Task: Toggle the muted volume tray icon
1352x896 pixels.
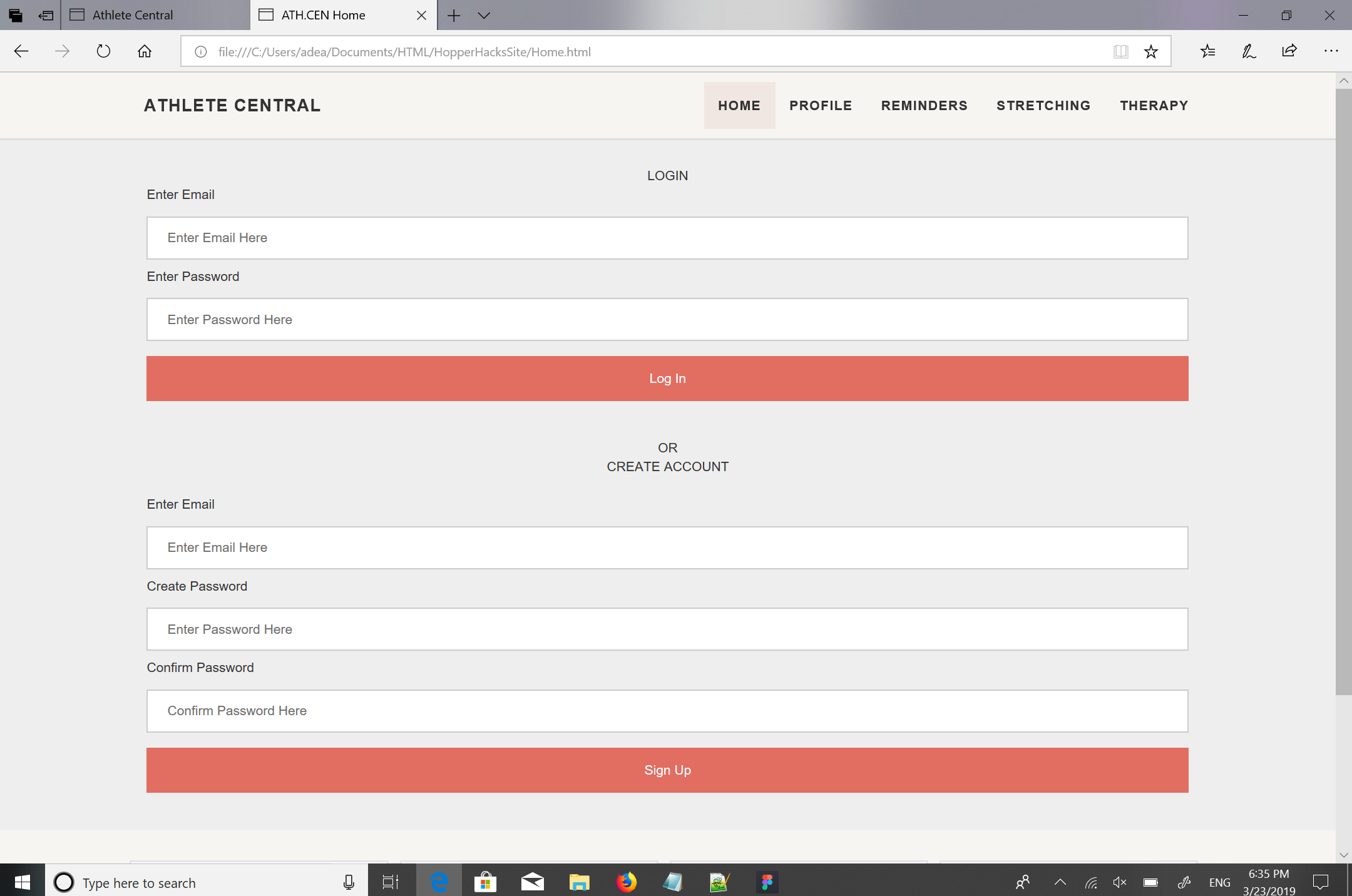Action: [x=1120, y=882]
